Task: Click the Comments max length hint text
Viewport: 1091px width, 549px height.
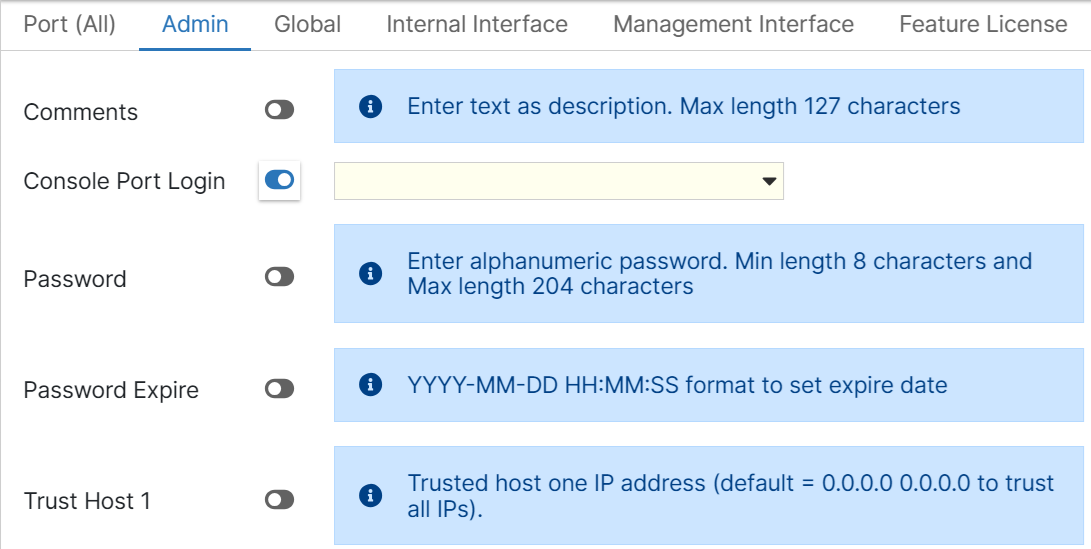Action: tap(684, 106)
